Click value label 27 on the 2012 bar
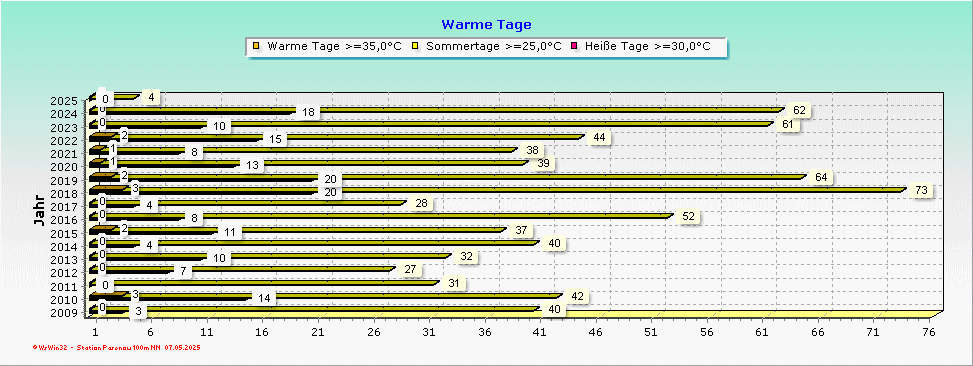The image size is (973, 366). [410, 270]
